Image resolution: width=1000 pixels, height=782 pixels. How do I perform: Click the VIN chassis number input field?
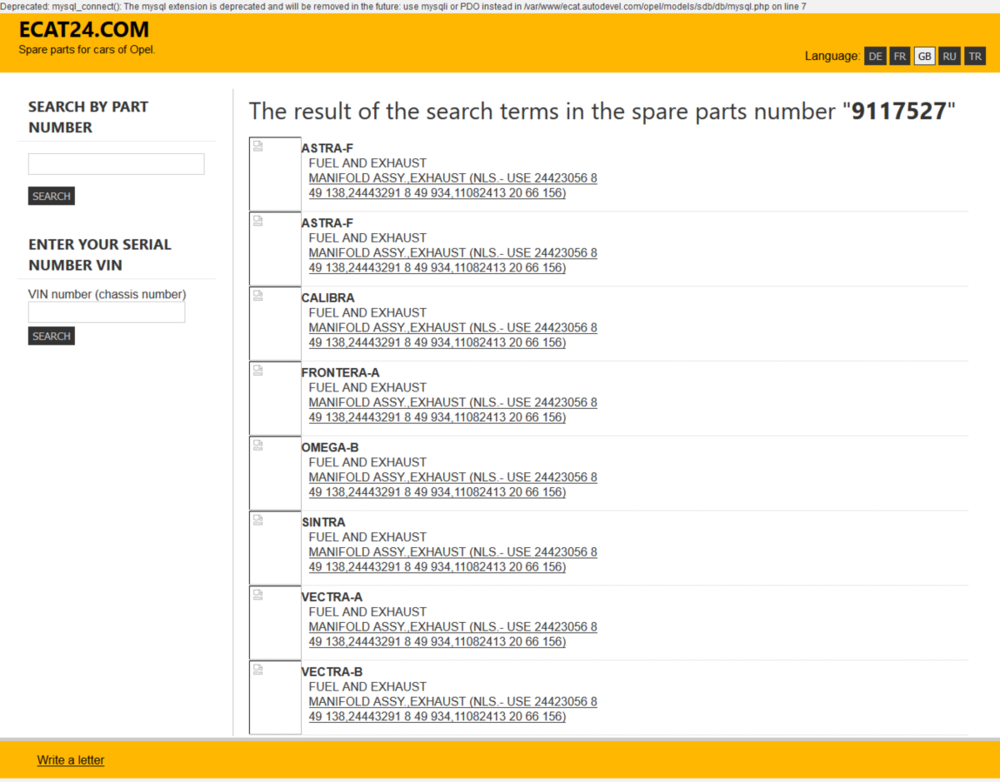[106, 312]
